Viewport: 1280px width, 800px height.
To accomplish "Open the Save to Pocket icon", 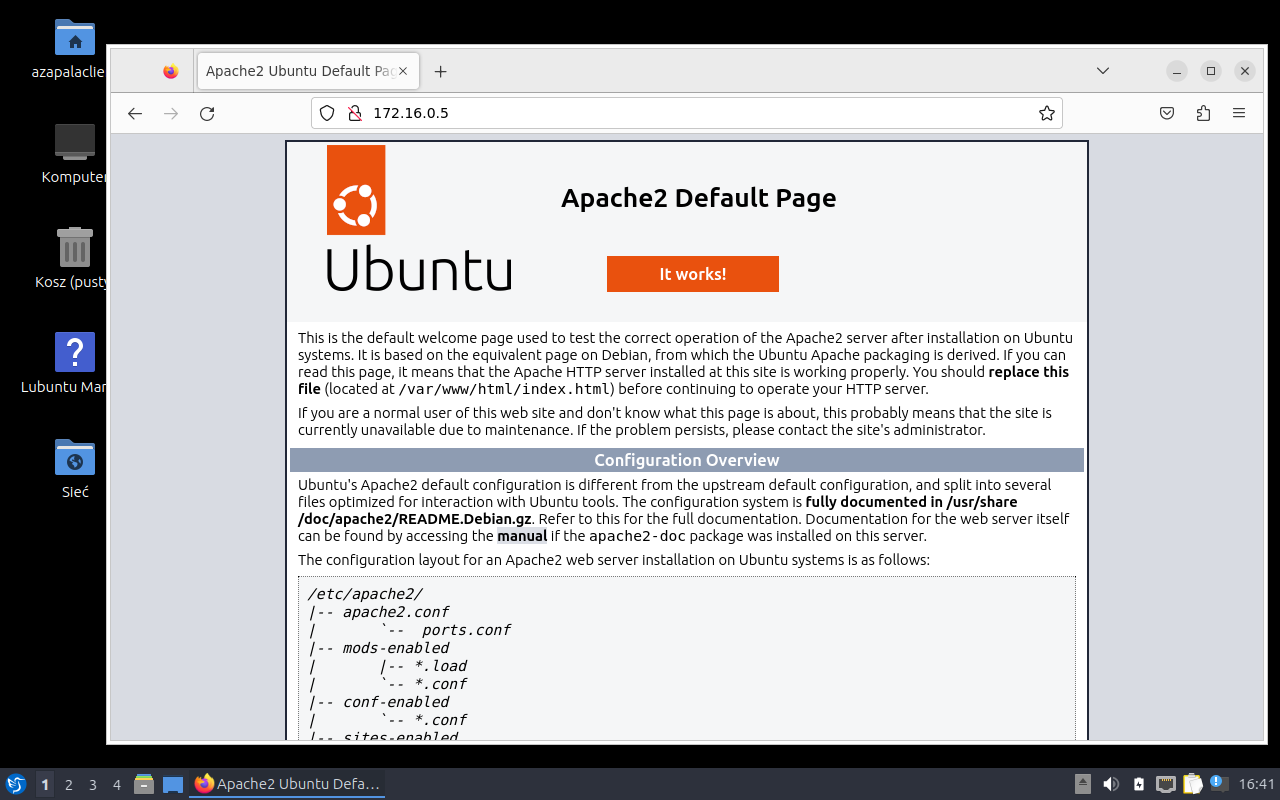I will point(1167,114).
